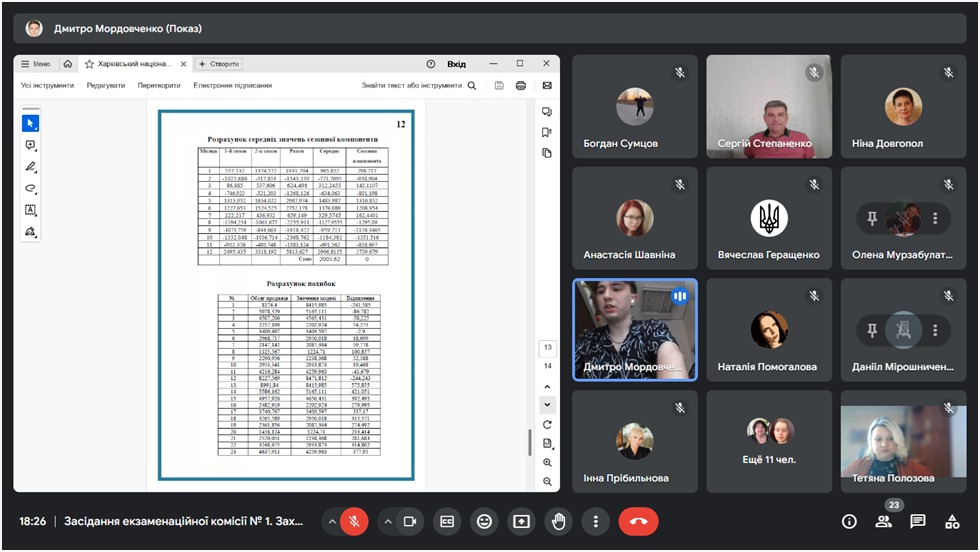Choose the add comment tool in the left toolbar
980x552 pixels.
(30, 145)
